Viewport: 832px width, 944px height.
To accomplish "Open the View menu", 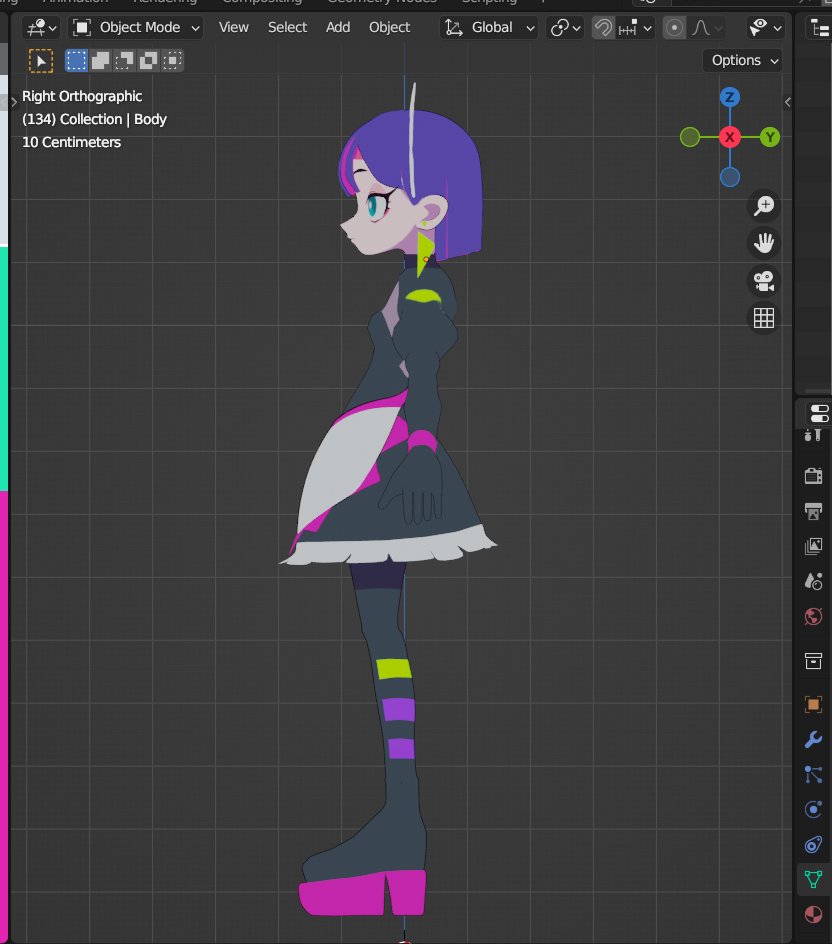I will (x=234, y=27).
